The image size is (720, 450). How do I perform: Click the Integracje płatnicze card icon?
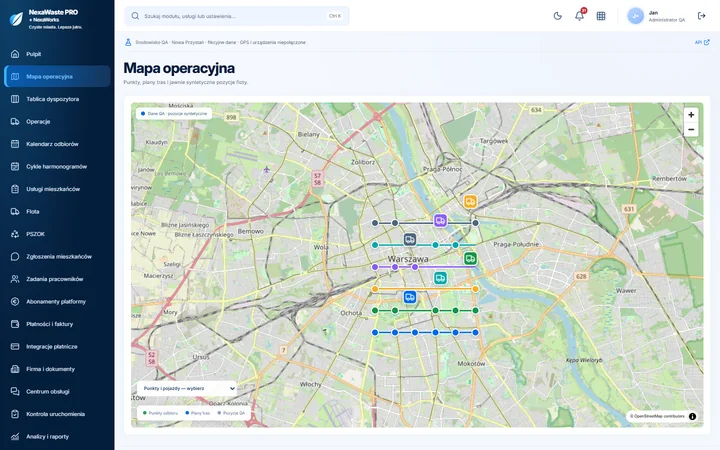pyautogui.click(x=15, y=346)
